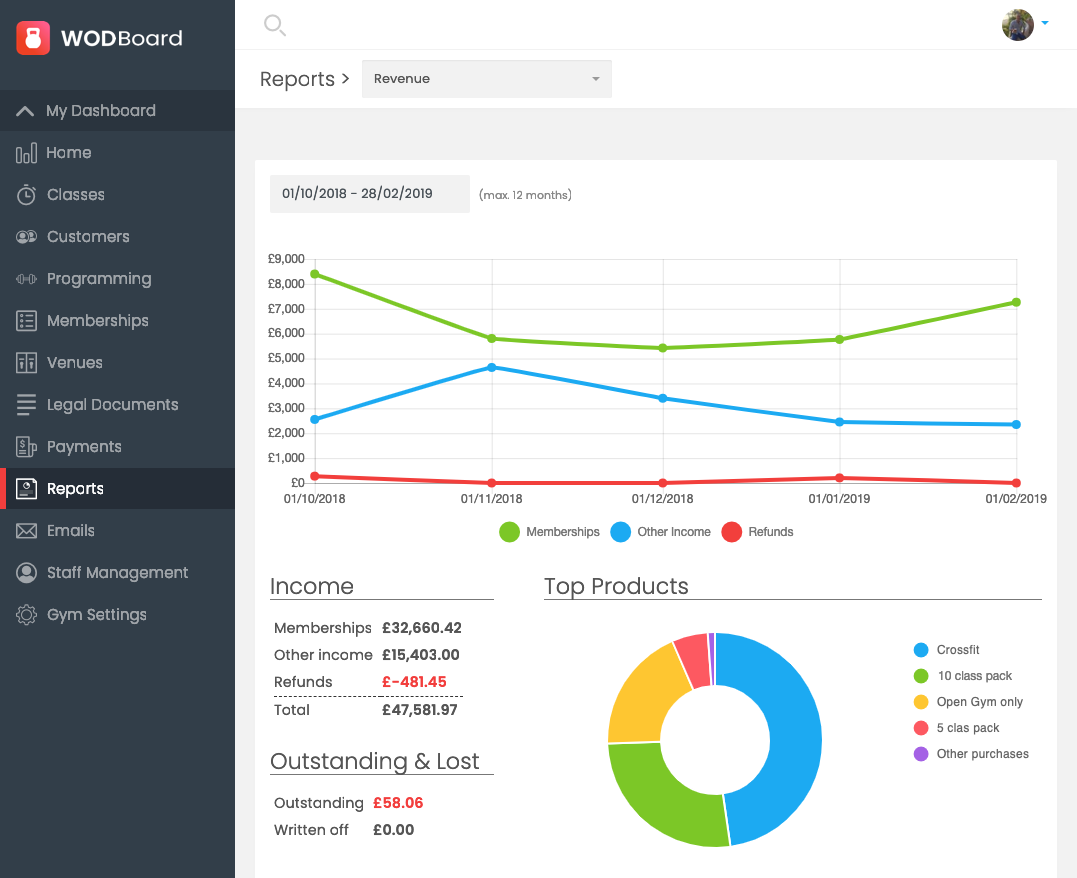Click the Programming dumbbell icon
Image resolution: width=1077 pixels, height=878 pixels.
pyautogui.click(x=26, y=278)
